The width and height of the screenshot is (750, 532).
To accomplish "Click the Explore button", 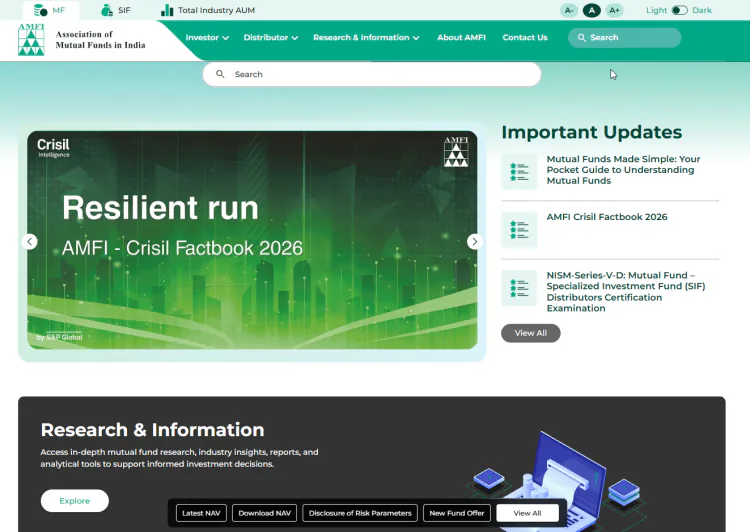I will click(75, 500).
